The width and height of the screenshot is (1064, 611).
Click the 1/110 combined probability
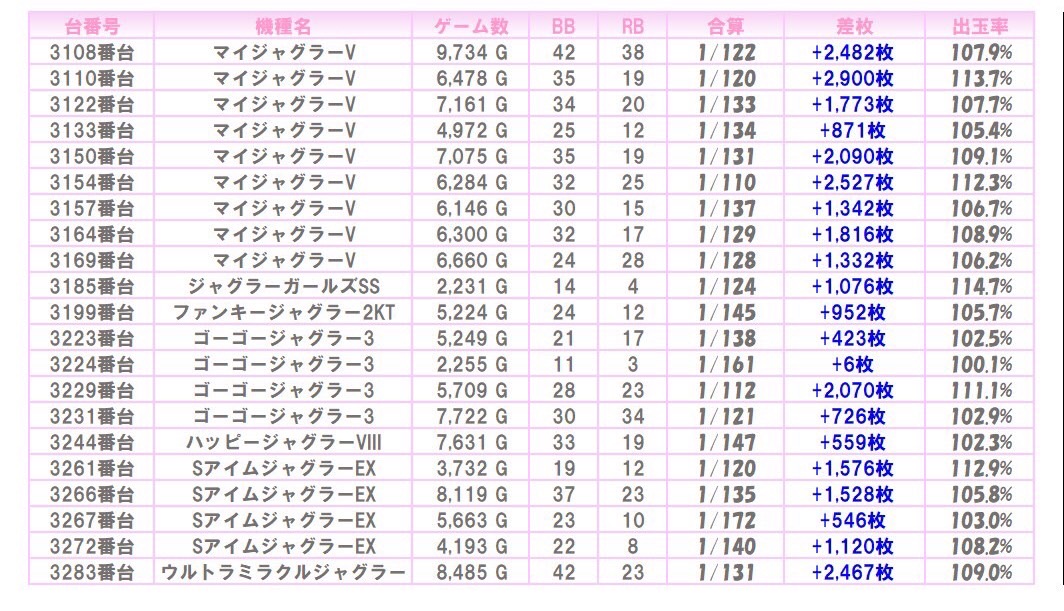pos(727,182)
